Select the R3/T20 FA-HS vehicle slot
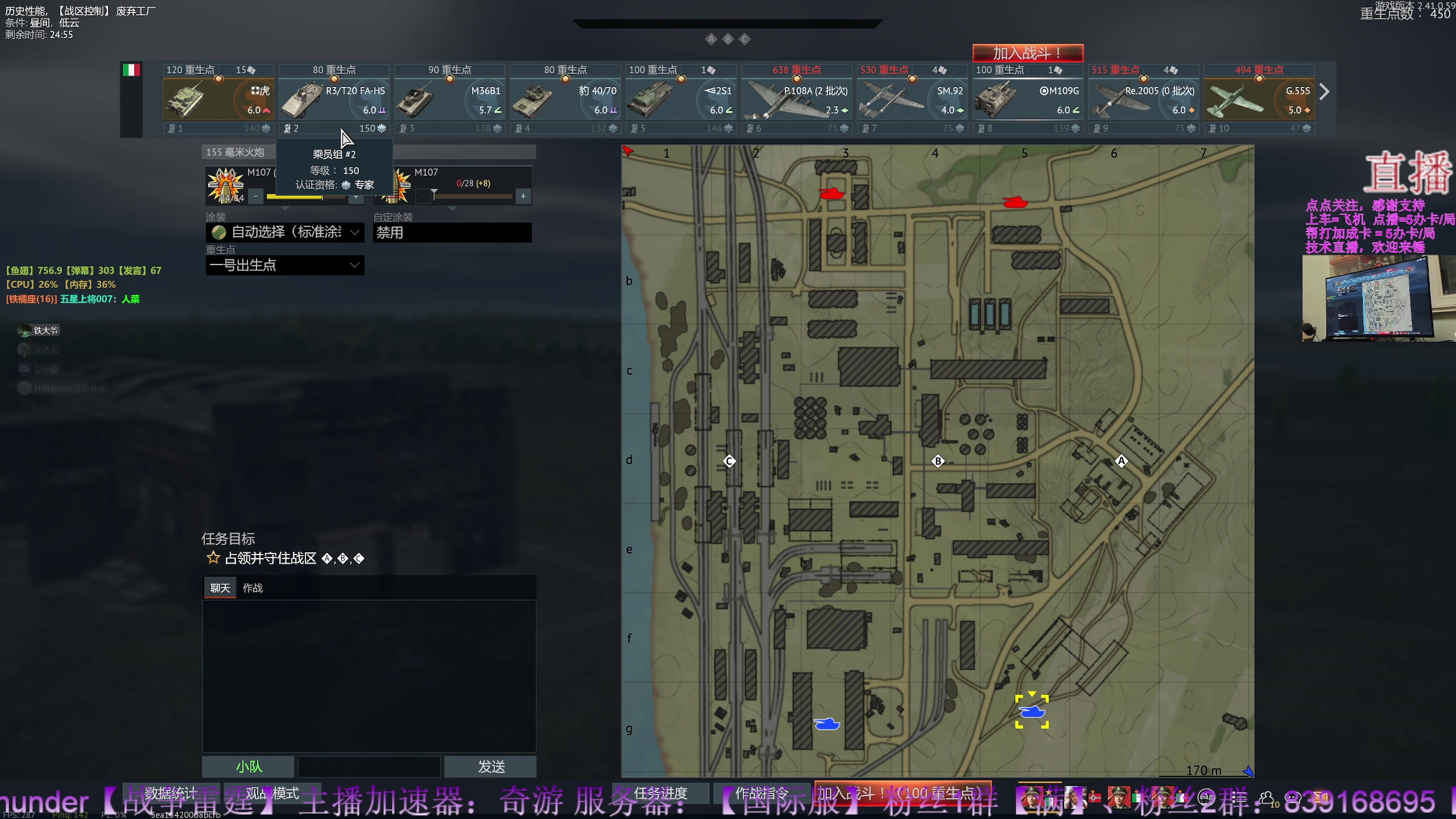The height and width of the screenshot is (819, 1456). click(x=334, y=100)
